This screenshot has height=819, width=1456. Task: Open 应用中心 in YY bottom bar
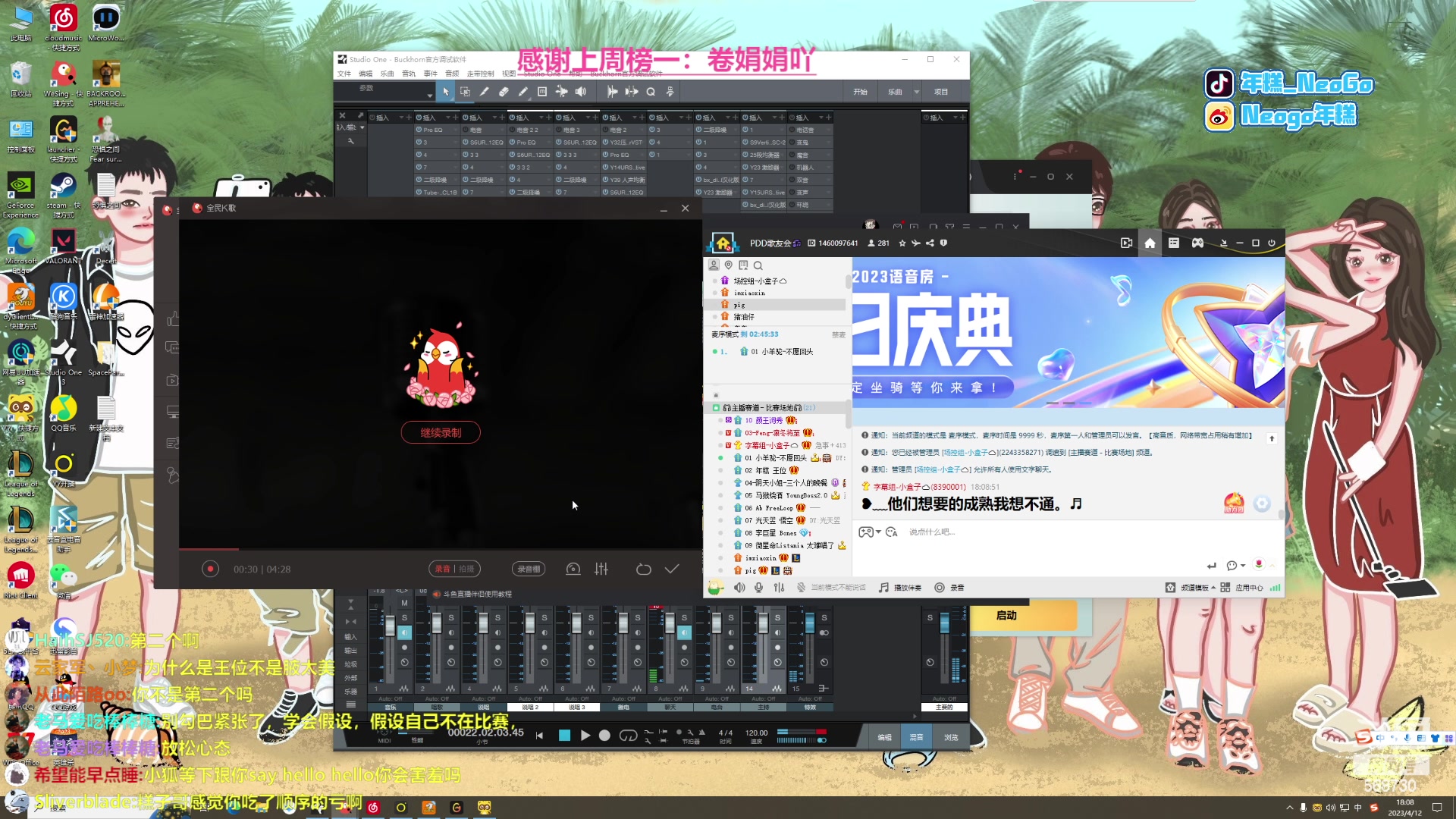coord(1242,588)
